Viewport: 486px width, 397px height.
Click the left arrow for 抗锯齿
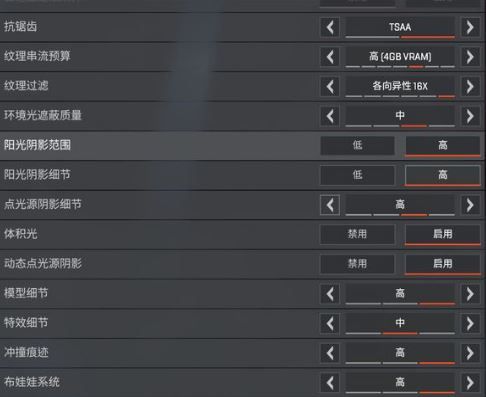[x=330, y=27]
